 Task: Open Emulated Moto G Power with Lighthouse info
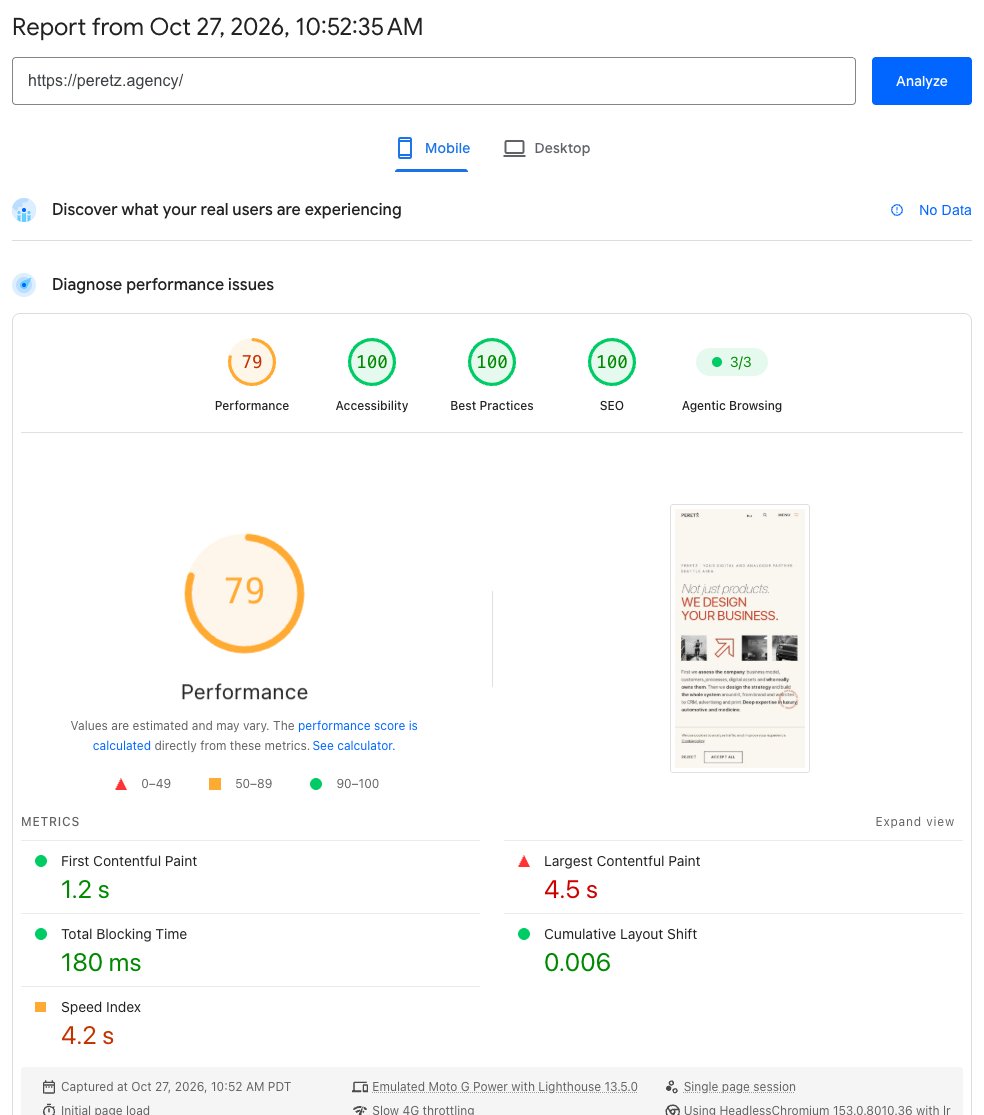(505, 1087)
